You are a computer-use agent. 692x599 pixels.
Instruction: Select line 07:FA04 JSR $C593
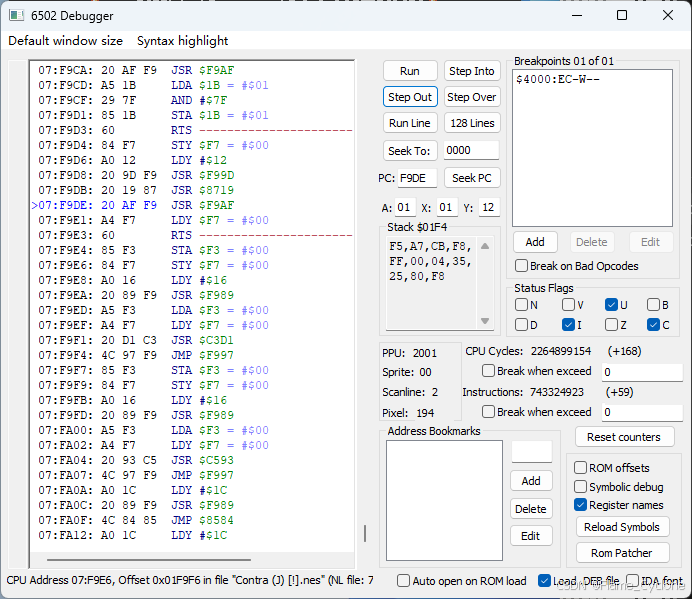coord(135,460)
